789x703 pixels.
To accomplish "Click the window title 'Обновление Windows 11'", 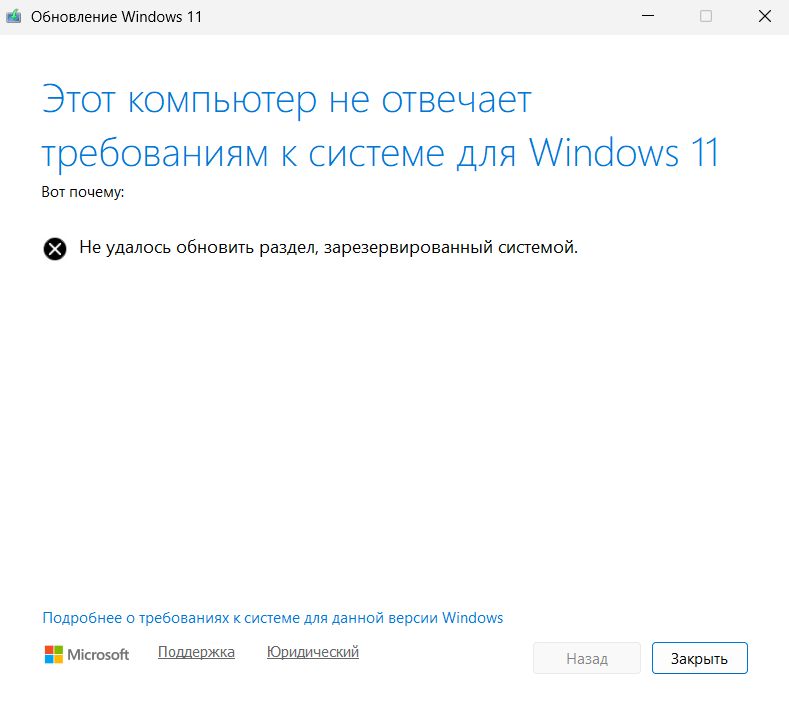I will 116,17.
